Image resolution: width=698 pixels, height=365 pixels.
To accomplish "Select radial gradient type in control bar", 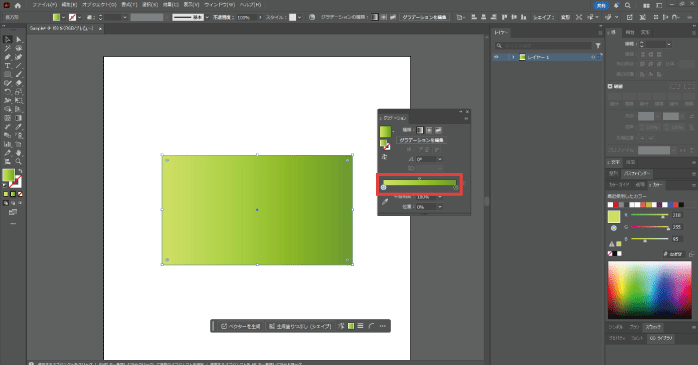I will coord(384,17).
